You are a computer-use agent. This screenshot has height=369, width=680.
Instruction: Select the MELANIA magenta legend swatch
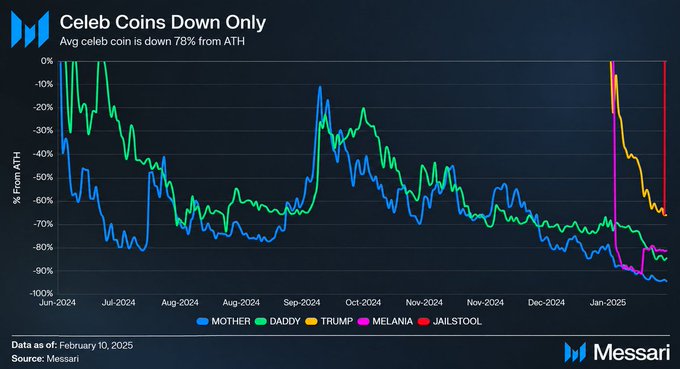click(x=363, y=322)
